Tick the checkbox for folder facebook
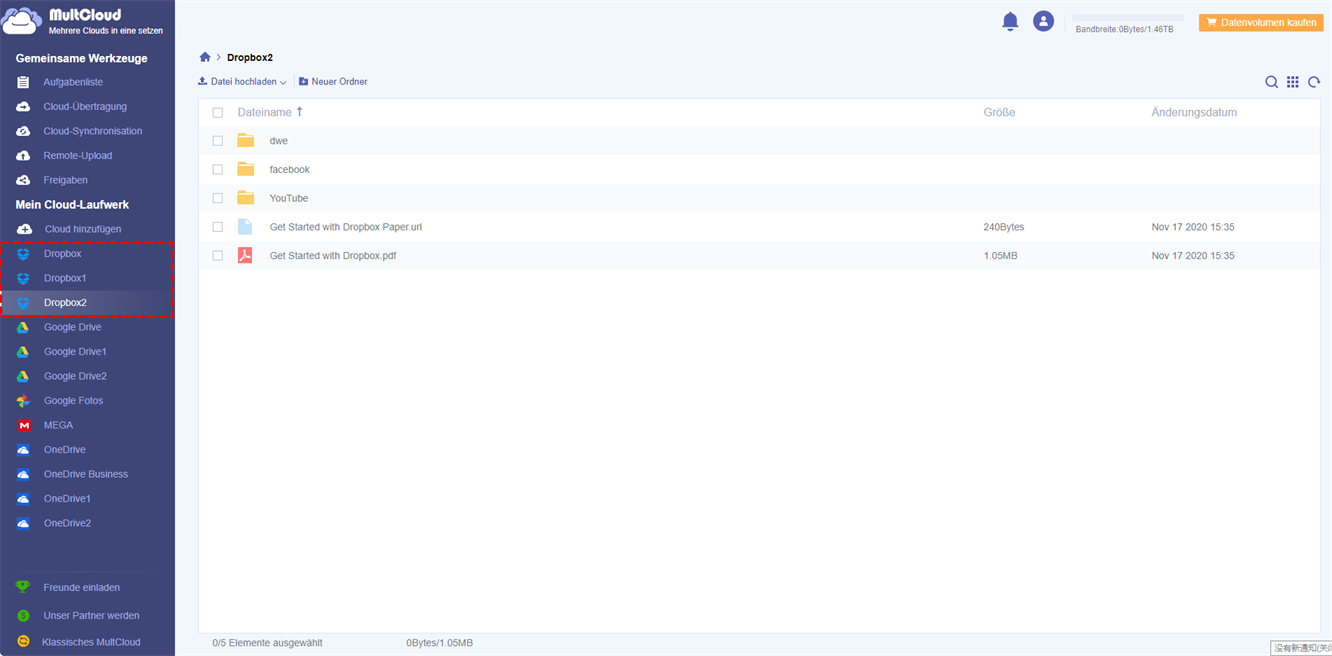The height and width of the screenshot is (656, 1332). 218,170
